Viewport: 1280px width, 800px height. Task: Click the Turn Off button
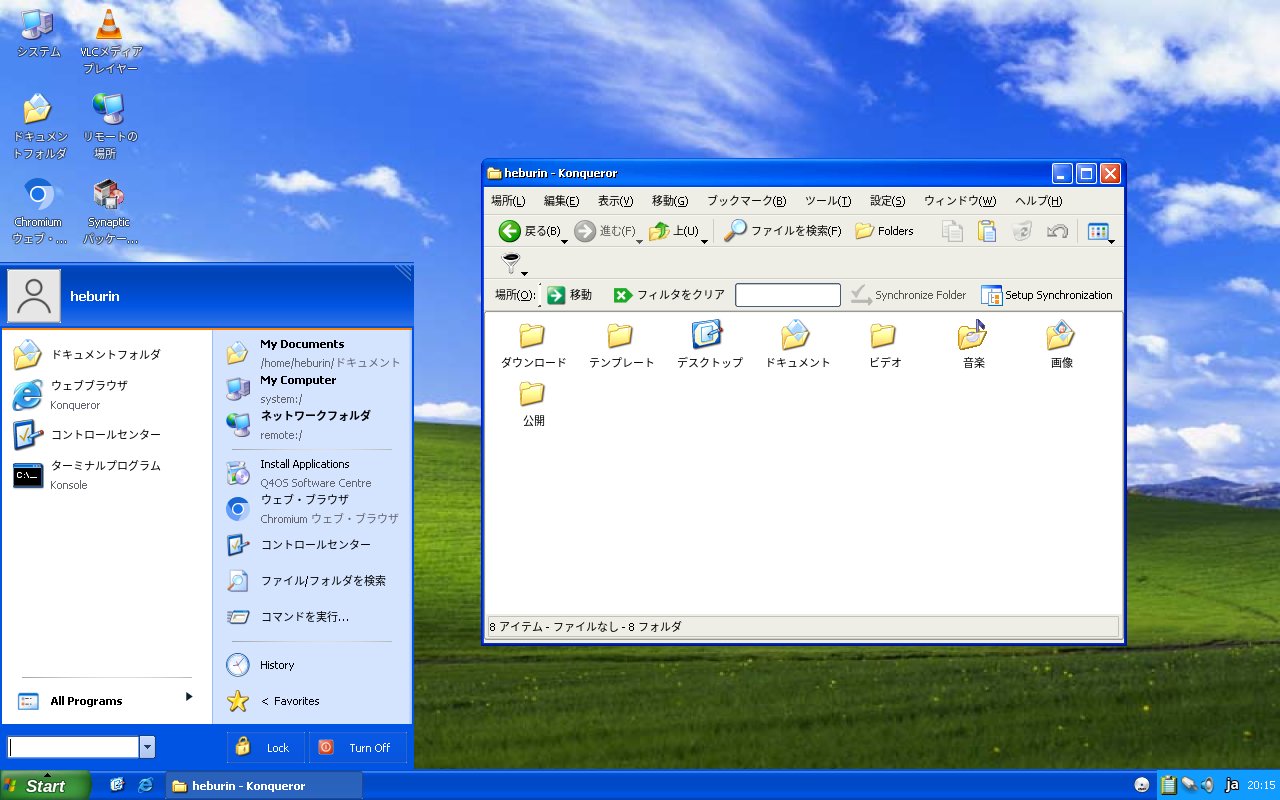(x=358, y=747)
